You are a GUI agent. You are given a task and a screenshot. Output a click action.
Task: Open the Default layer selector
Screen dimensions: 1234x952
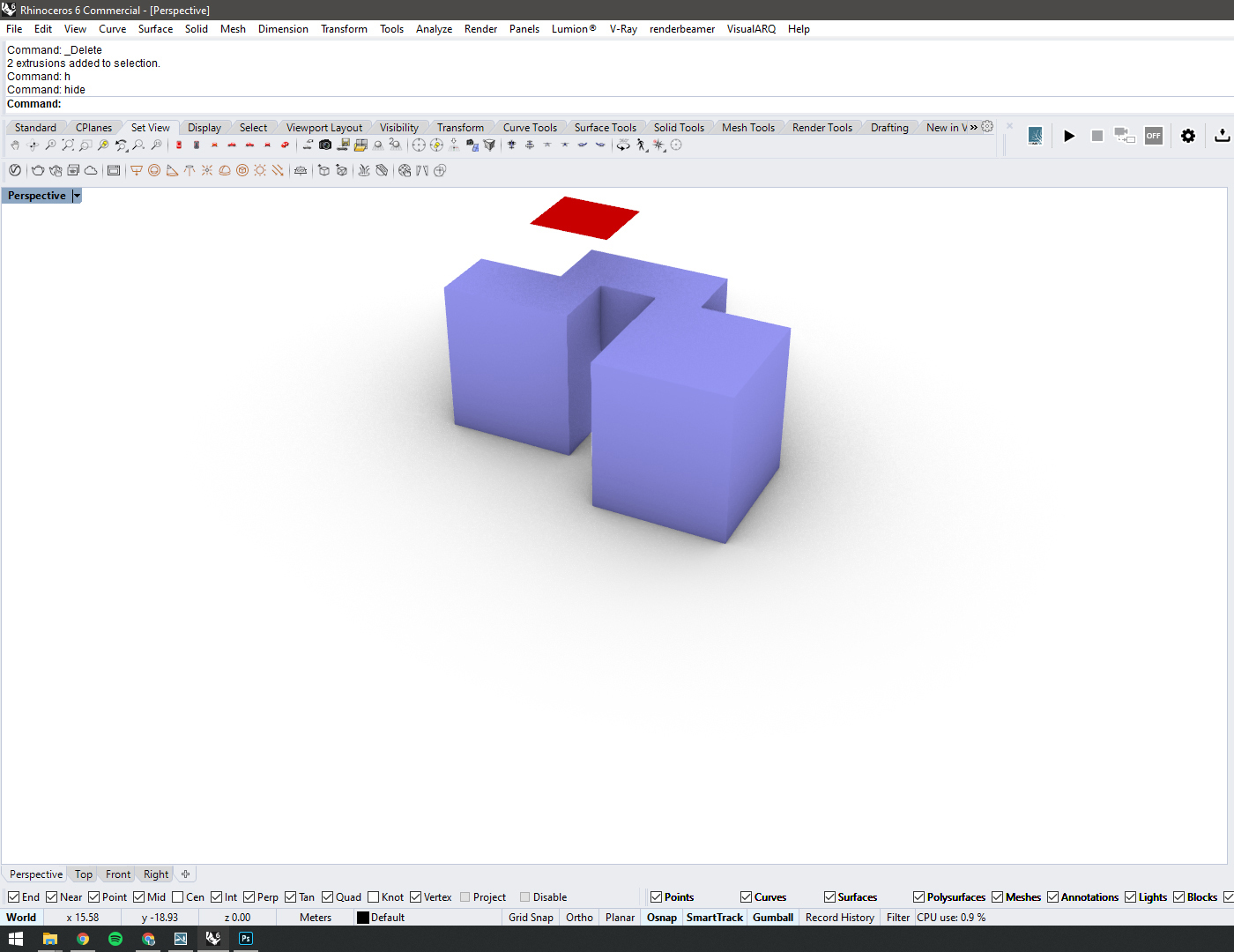387,918
